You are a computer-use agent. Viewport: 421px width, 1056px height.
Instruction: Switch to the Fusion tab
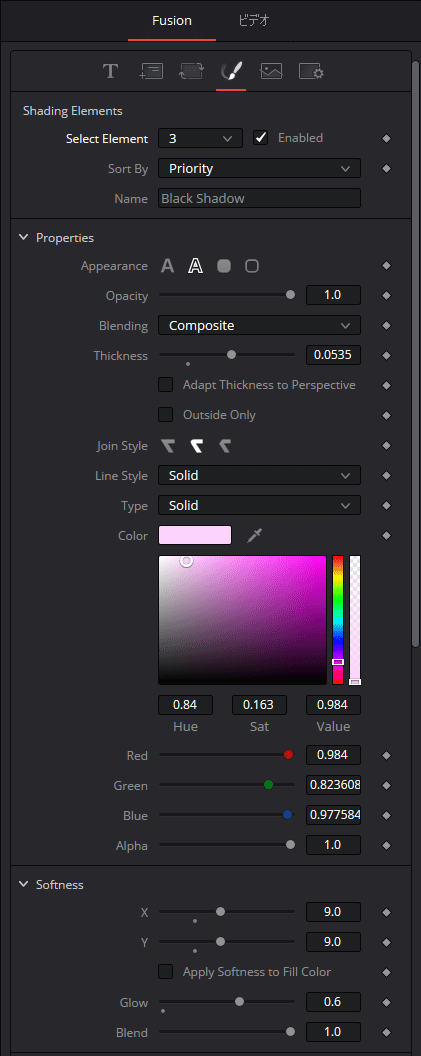coord(172,21)
